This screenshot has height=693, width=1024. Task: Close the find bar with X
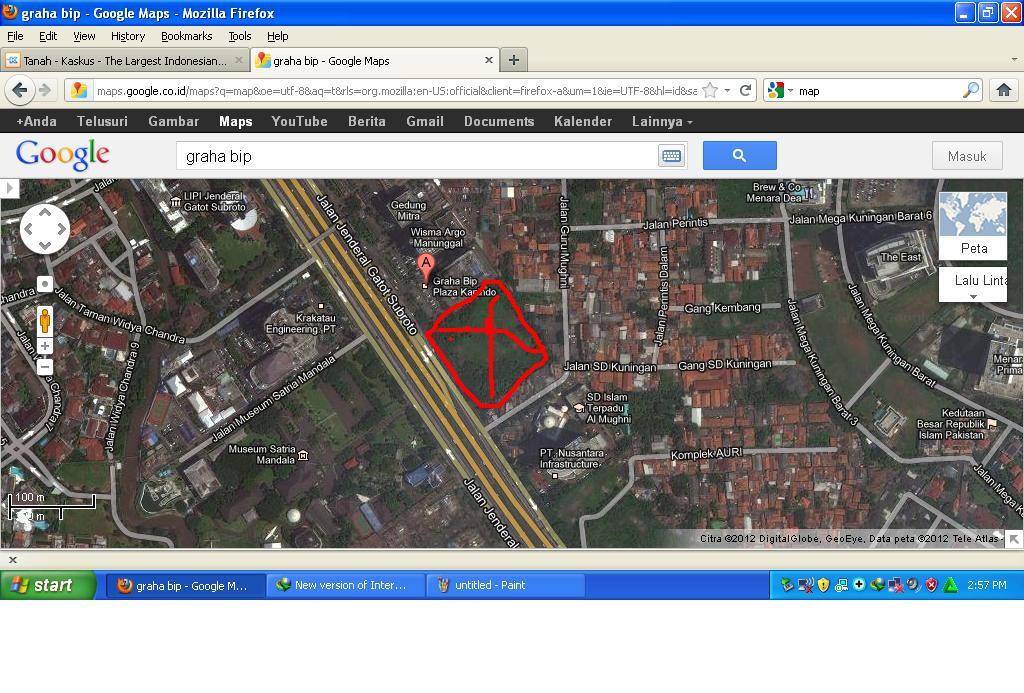[x=12, y=560]
